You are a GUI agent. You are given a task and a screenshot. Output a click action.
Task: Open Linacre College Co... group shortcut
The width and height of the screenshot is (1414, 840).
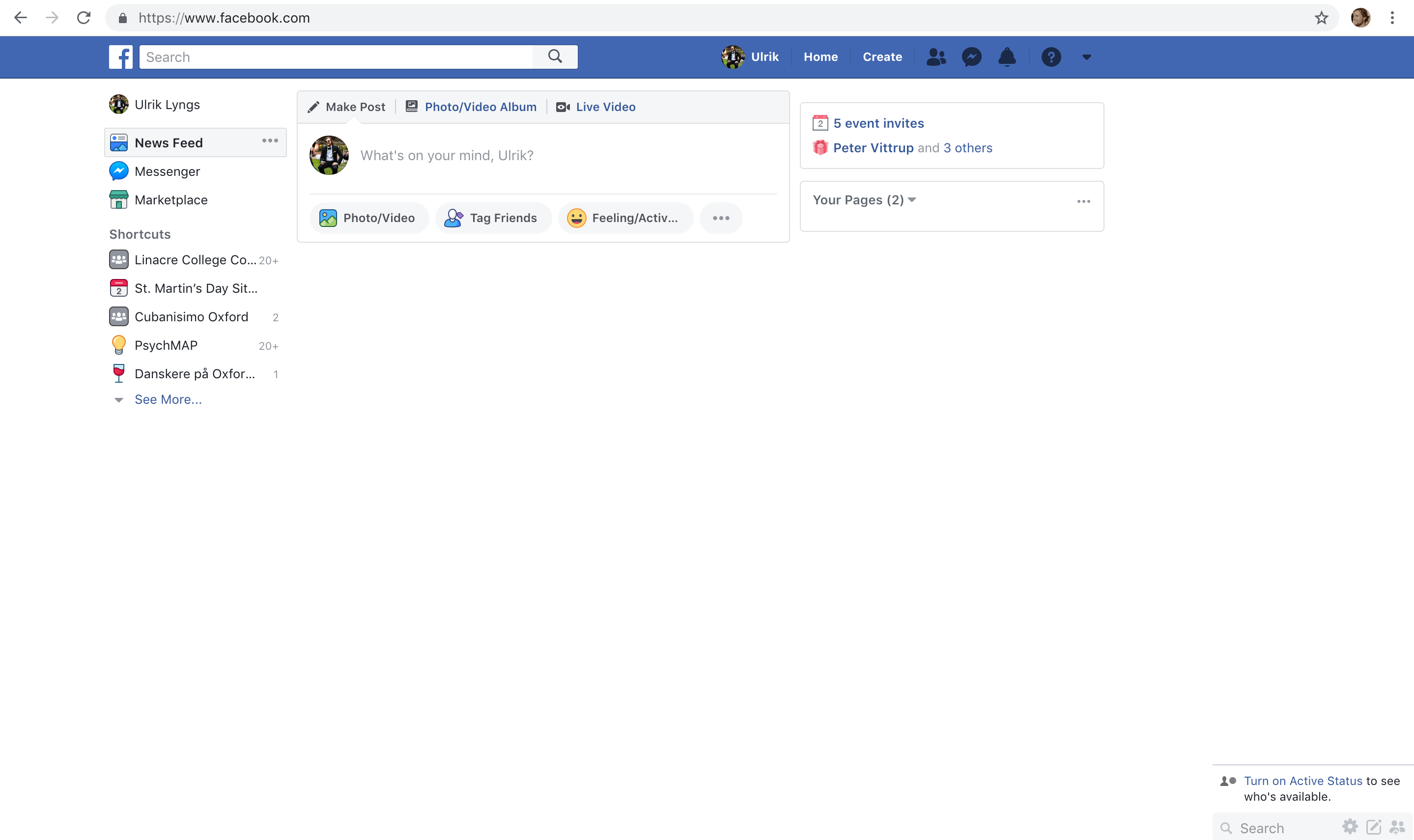pyautogui.click(x=194, y=260)
